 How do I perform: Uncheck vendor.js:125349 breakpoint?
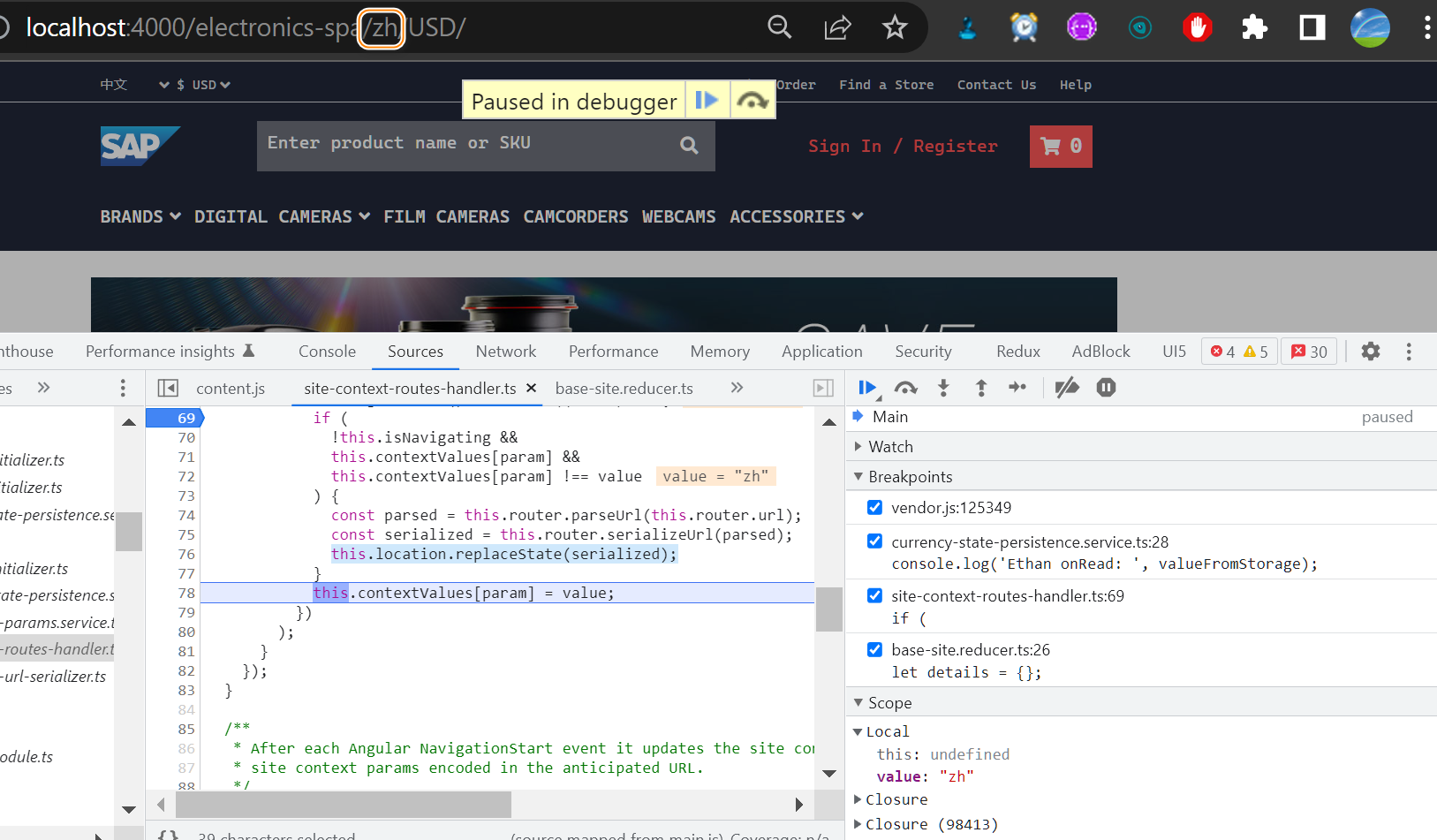(874, 507)
